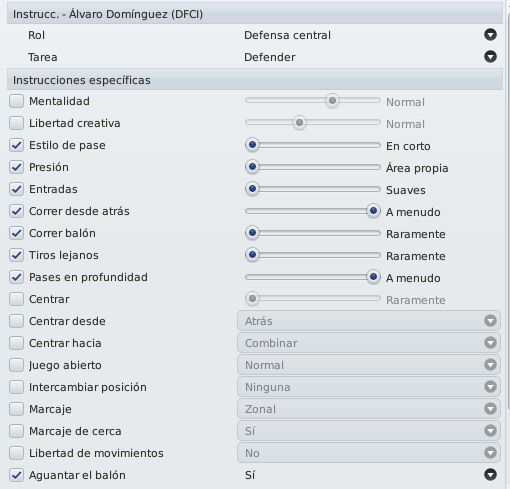
Task: Enable the Centrar checkbox
Action: click(x=16, y=299)
